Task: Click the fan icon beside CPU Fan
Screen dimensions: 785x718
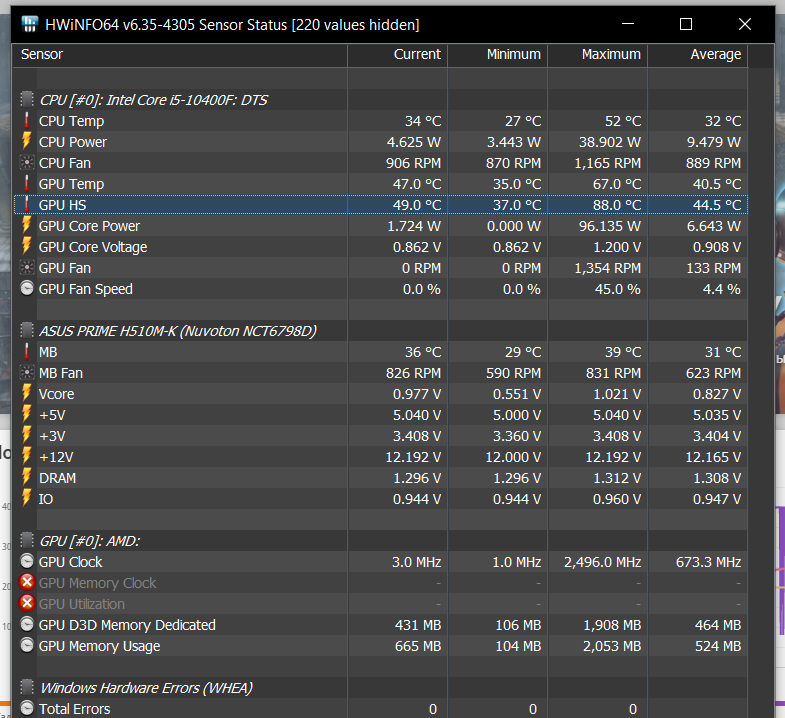Action: pos(27,163)
